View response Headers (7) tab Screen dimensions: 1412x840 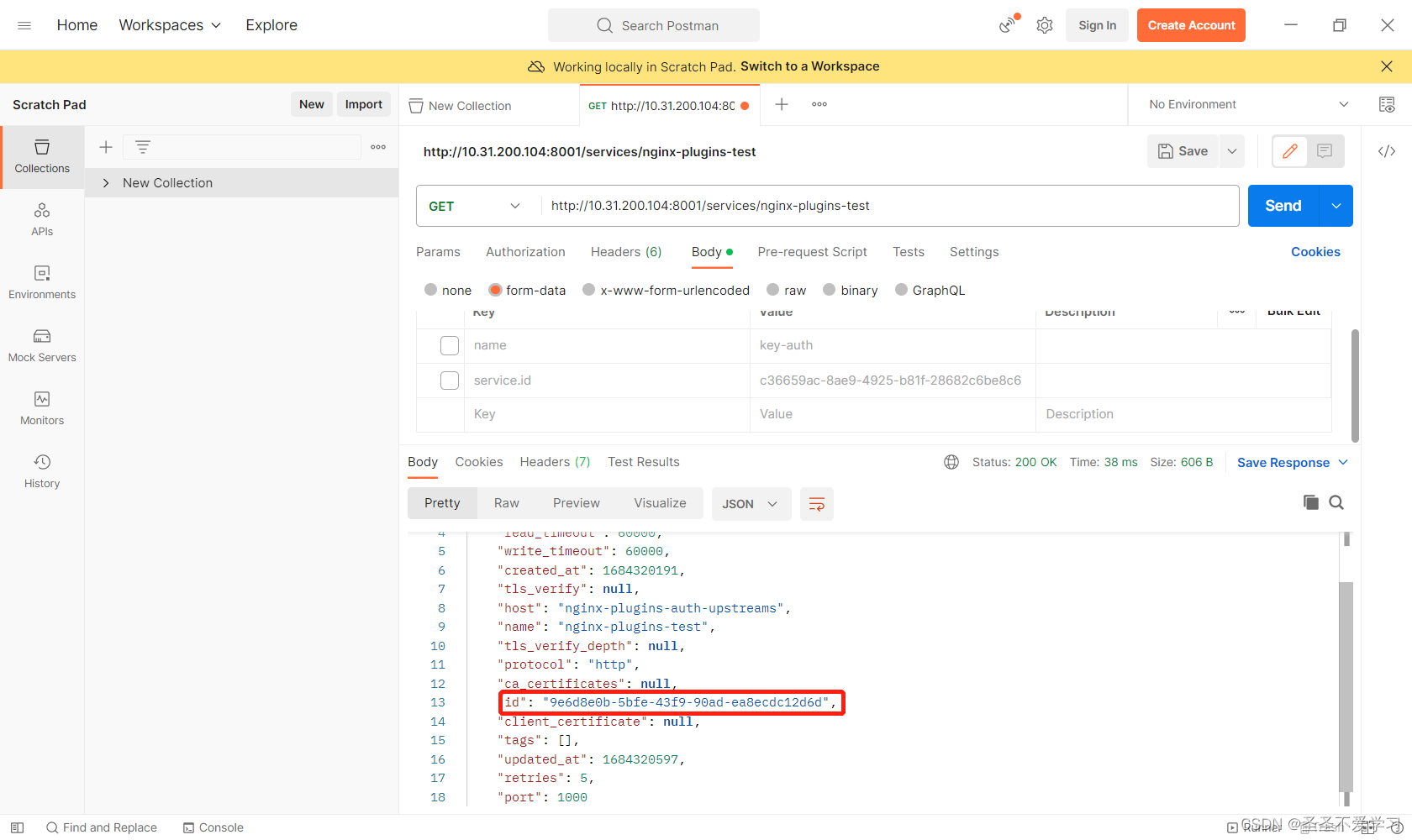(x=555, y=462)
